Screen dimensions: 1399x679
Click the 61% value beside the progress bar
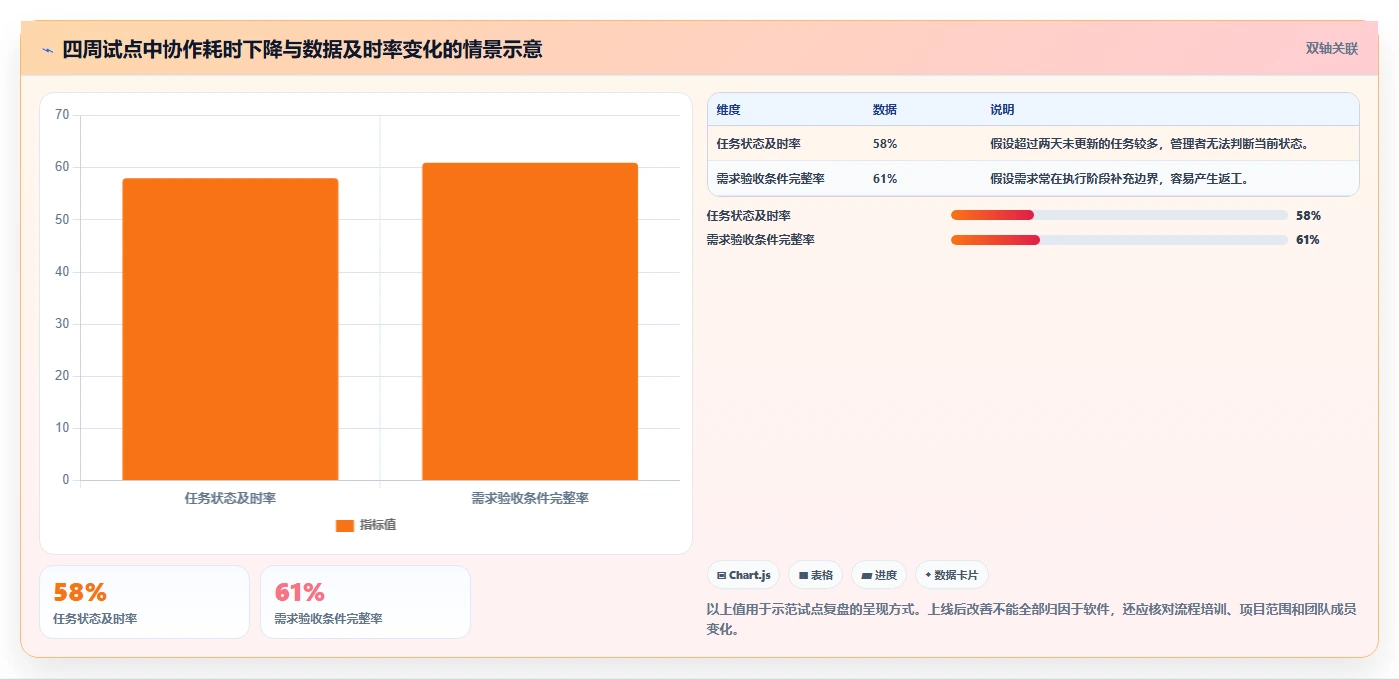click(x=1308, y=240)
